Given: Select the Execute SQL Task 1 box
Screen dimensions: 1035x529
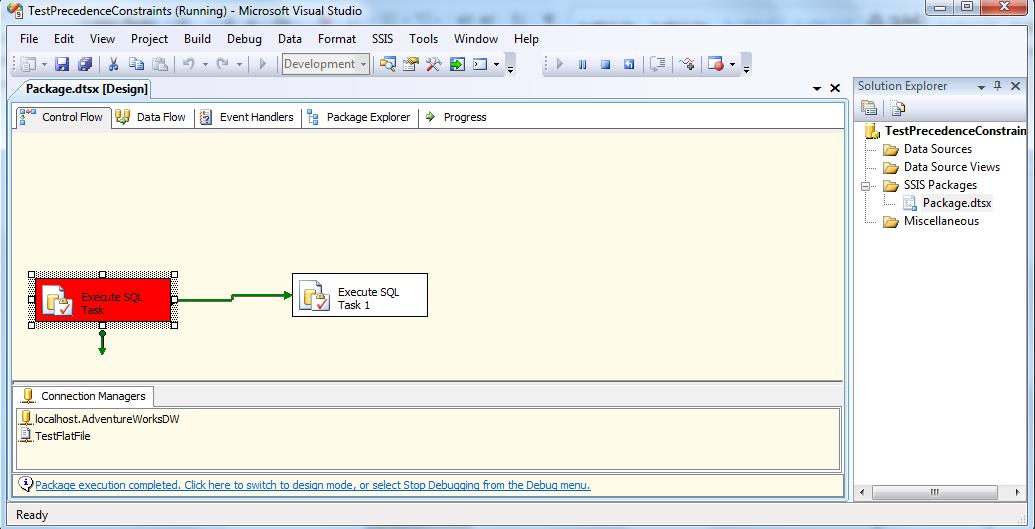Looking at the screenshot, I should (359, 296).
